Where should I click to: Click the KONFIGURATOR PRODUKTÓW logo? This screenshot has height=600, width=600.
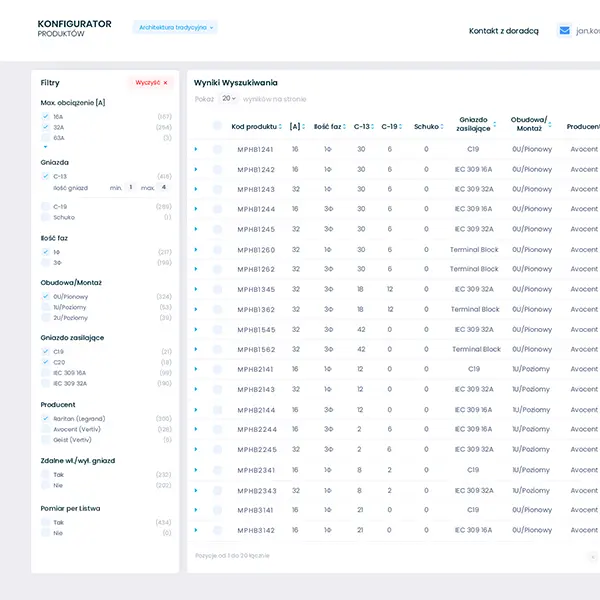(74, 28)
